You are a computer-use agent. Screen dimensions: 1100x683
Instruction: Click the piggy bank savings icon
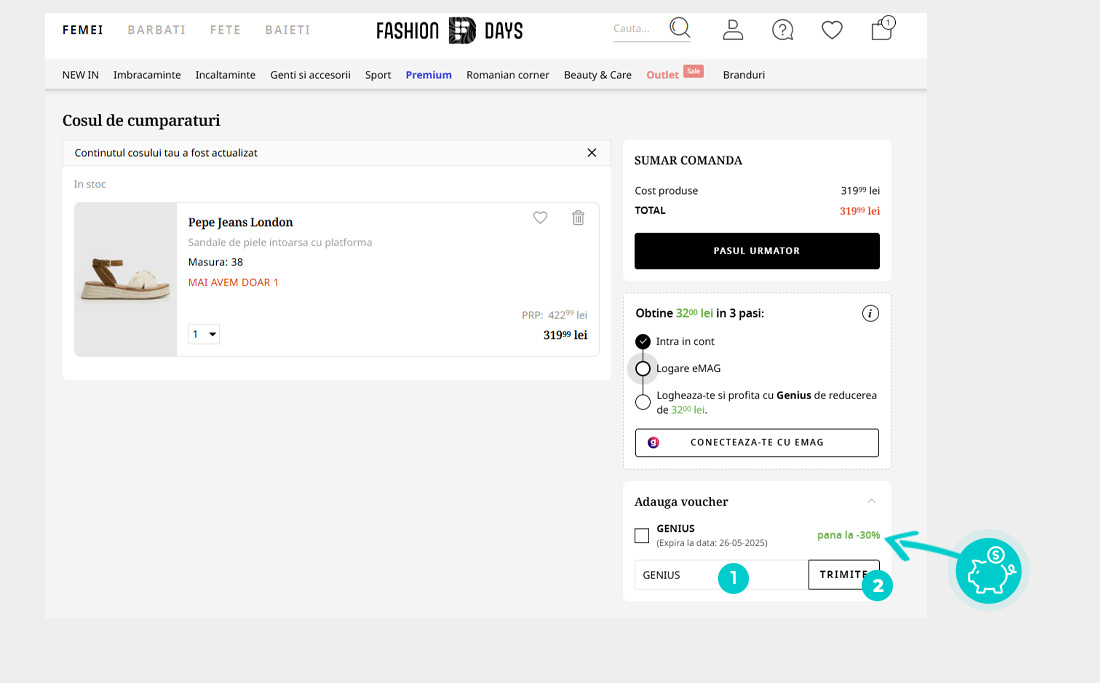point(988,571)
